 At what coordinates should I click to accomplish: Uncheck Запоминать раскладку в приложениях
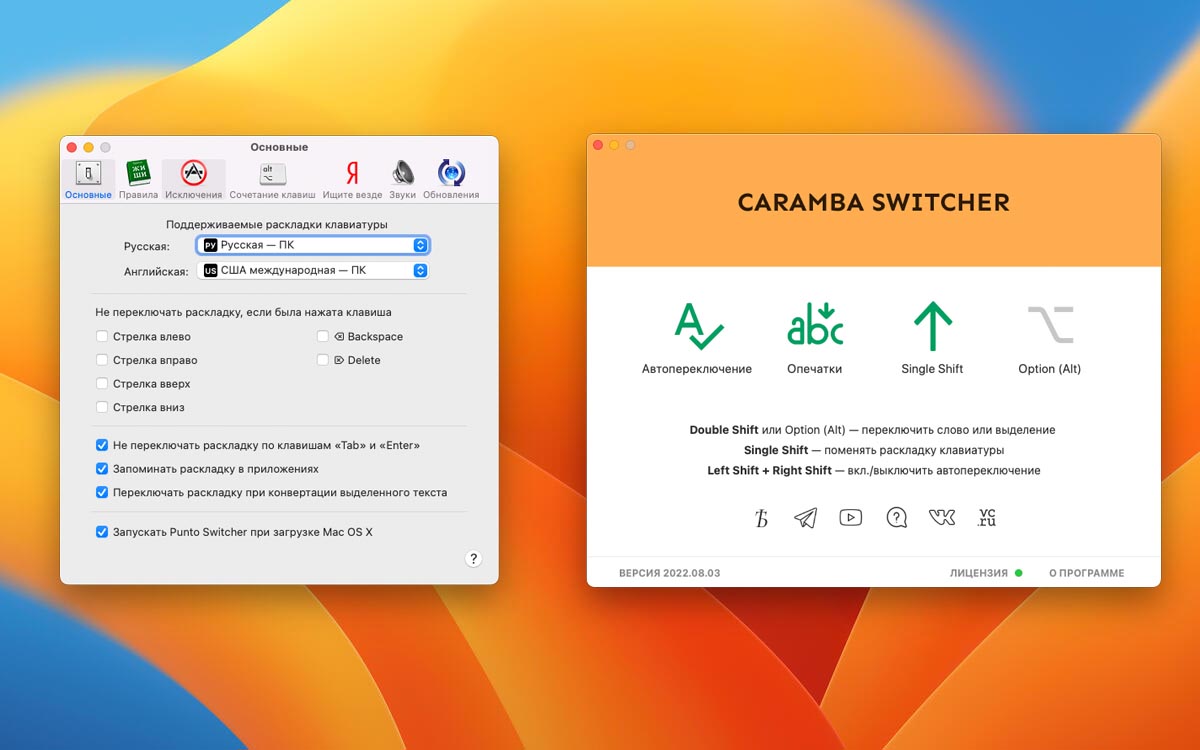point(102,469)
